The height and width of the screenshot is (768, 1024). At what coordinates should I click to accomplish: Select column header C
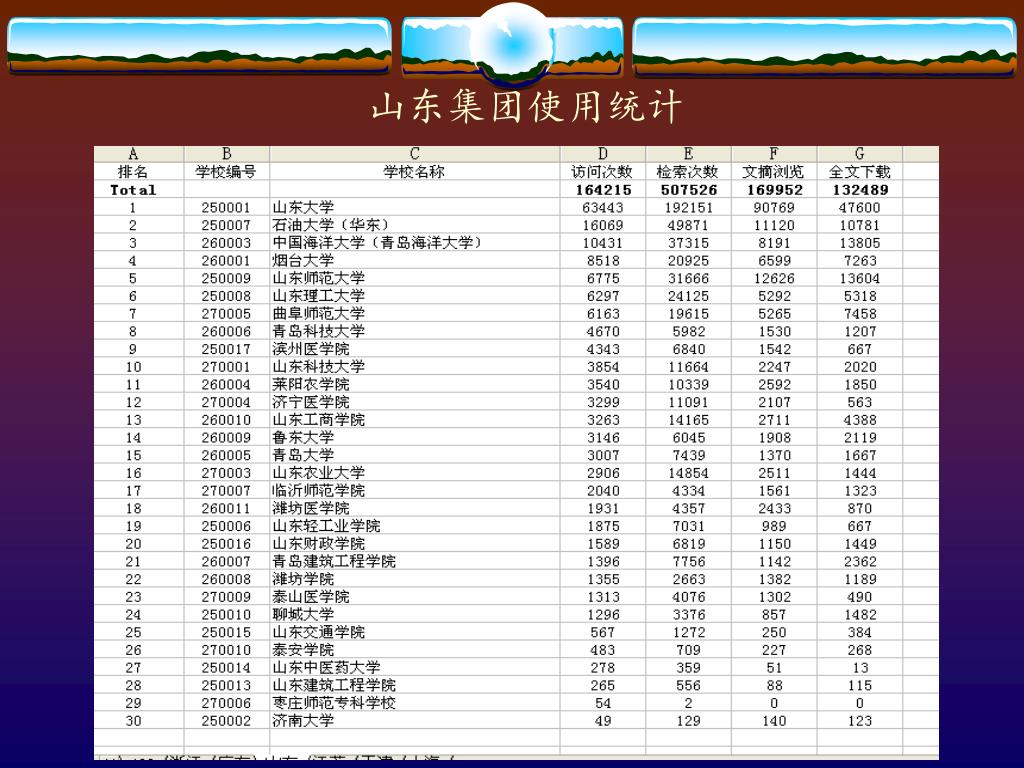click(x=415, y=154)
